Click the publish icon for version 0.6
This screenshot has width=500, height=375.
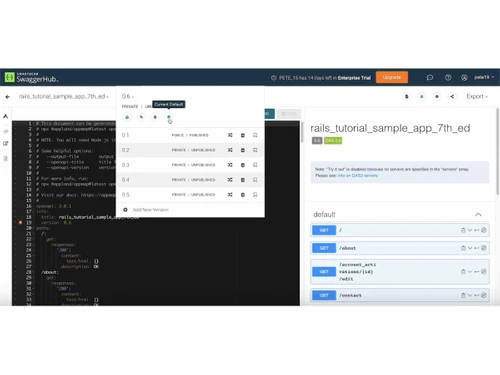coord(141,117)
